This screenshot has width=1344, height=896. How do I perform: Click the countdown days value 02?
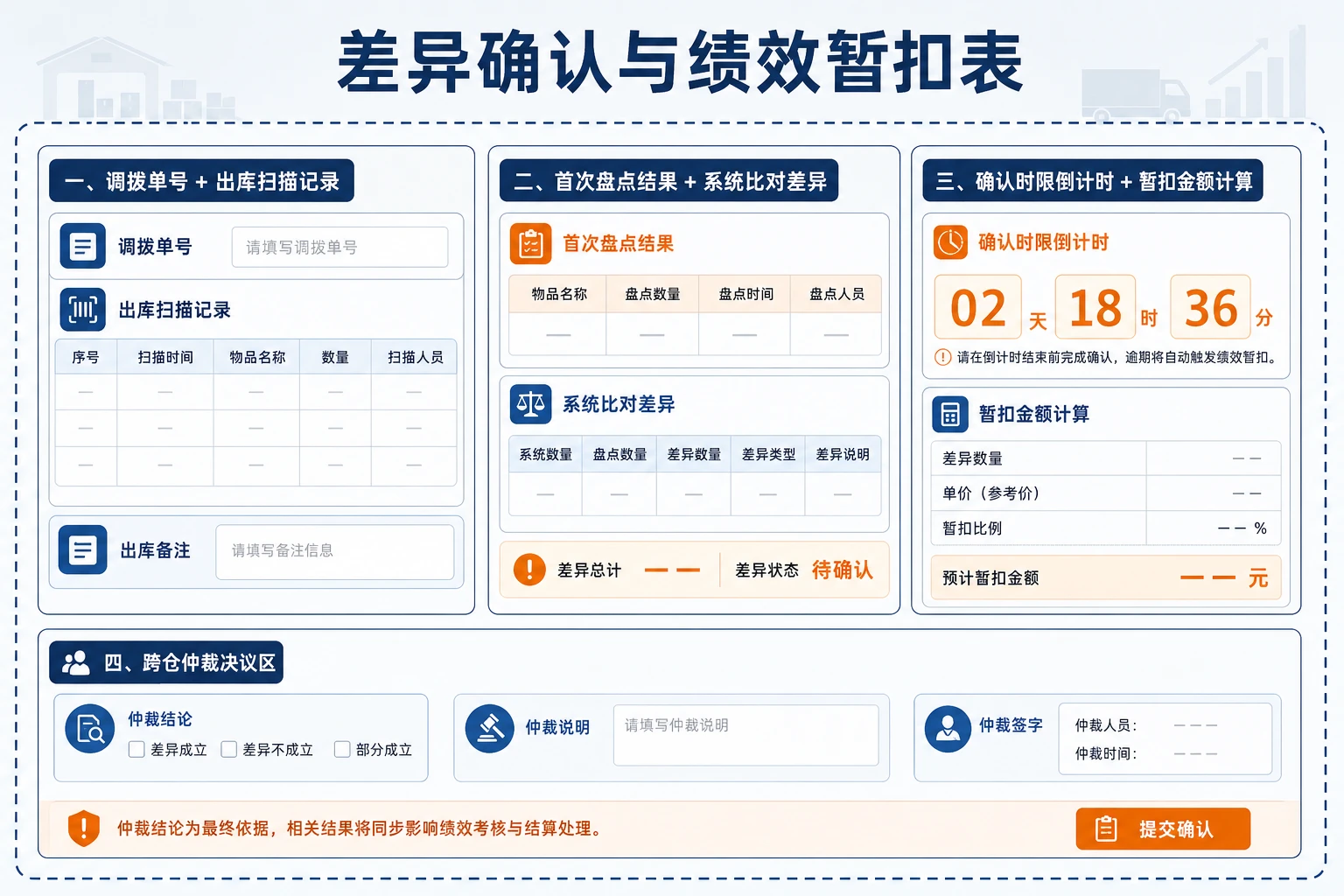(978, 307)
